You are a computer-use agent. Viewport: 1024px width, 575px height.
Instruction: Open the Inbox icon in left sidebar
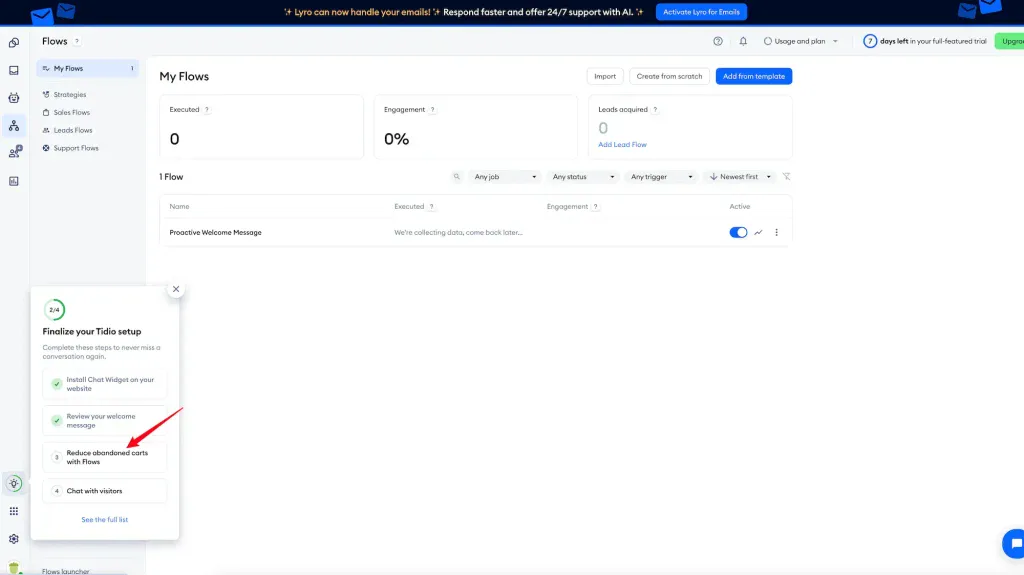(14, 70)
